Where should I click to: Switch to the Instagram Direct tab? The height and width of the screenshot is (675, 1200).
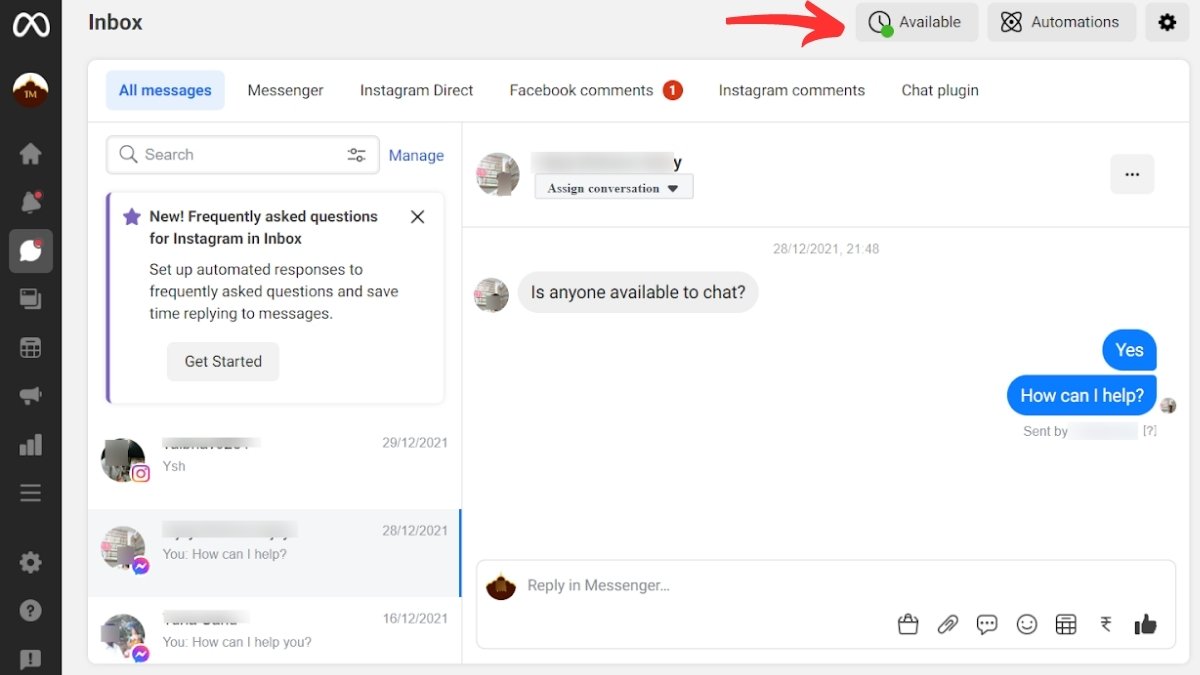click(416, 90)
